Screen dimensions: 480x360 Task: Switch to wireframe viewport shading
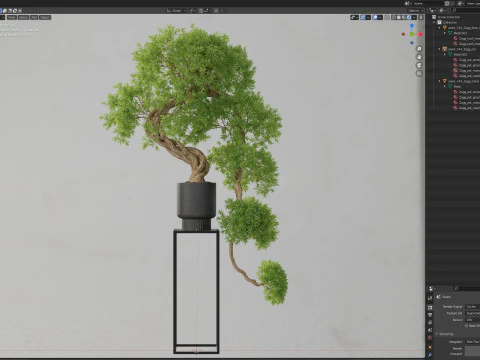pyautogui.click(x=394, y=17)
